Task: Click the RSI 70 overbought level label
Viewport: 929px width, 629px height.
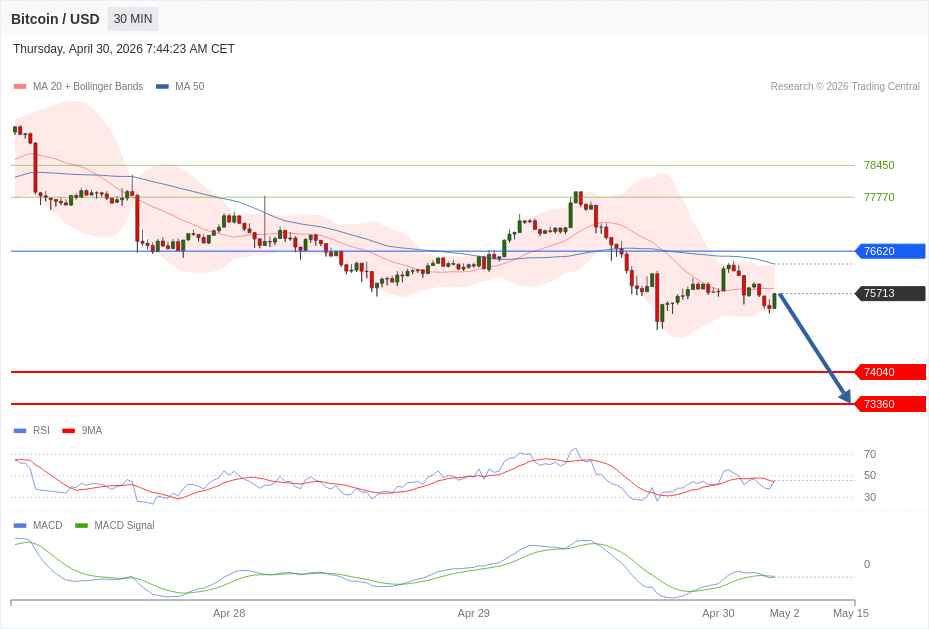Action: (x=870, y=454)
